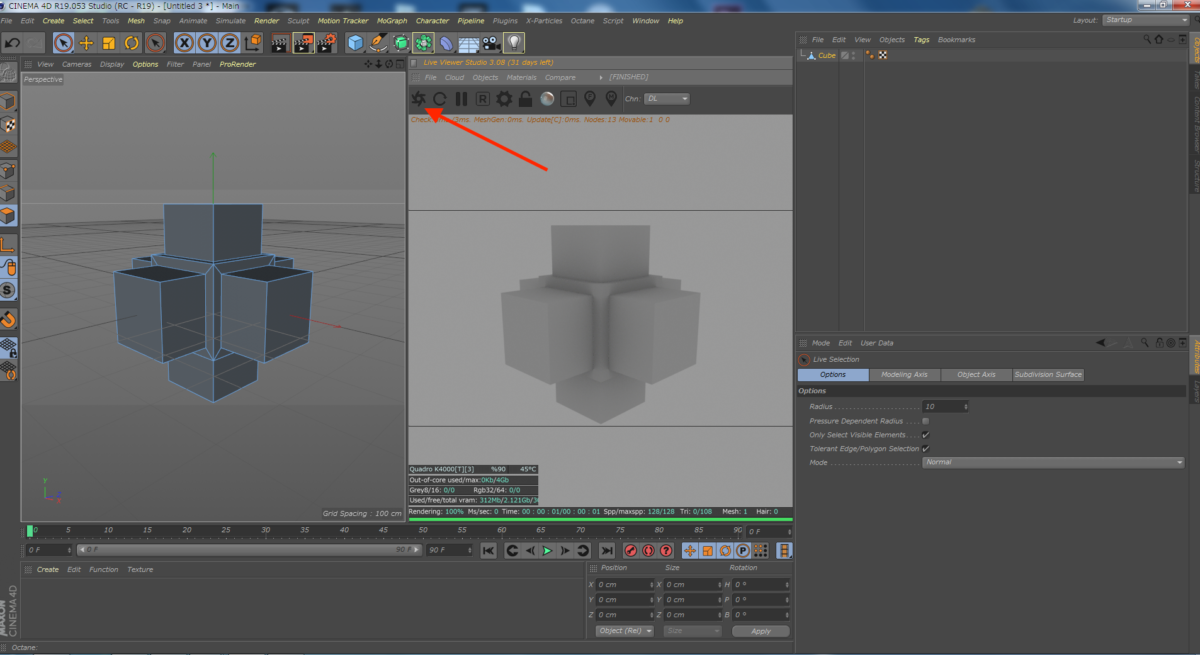Click the record active objects red button
Screen dimensions: 1200x655
point(631,550)
